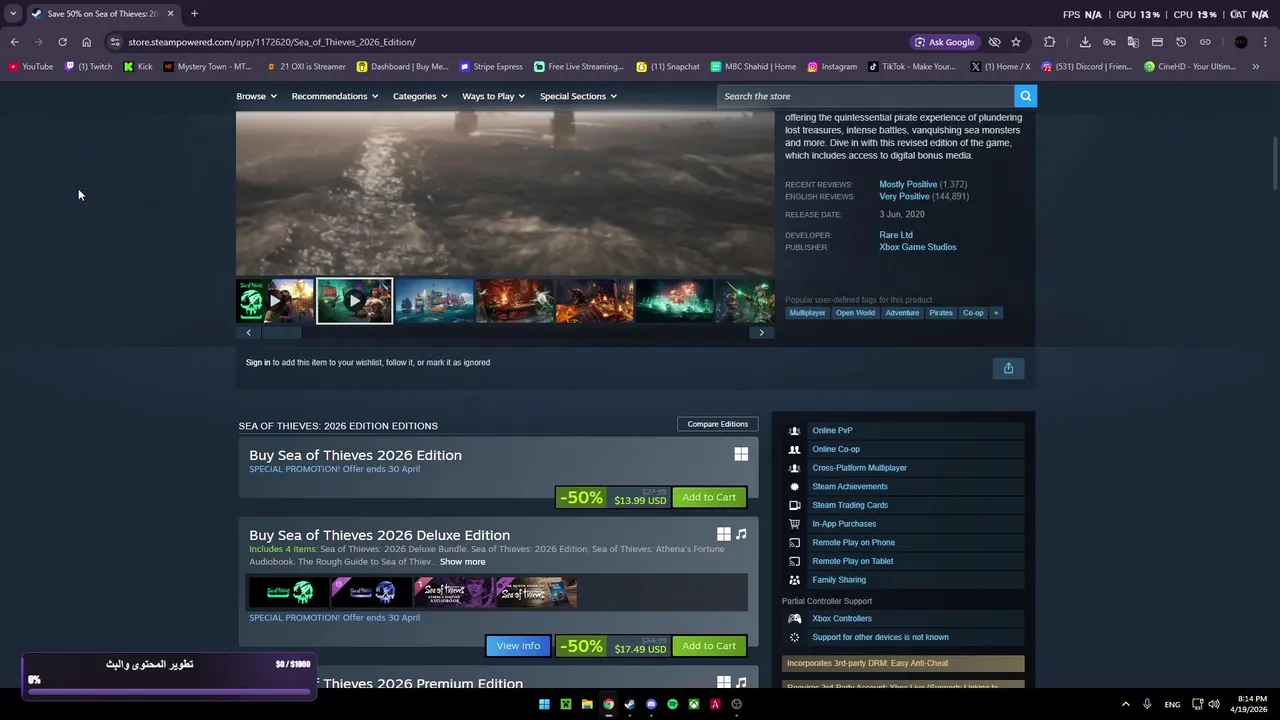Open the Chrome extensions puzzle icon

(x=1049, y=42)
